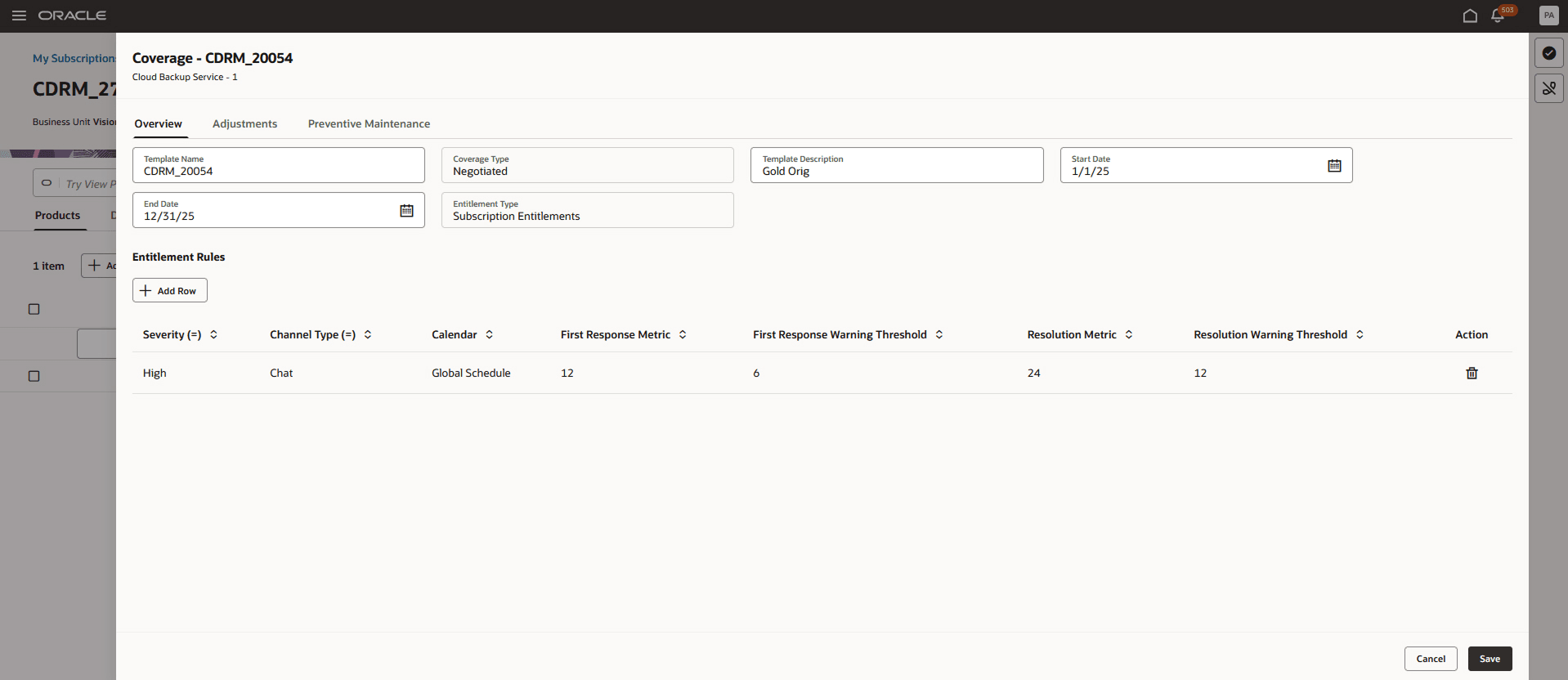The image size is (1568, 680).
Task: Open the hamburger navigation menu
Action: pyautogui.click(x=19, y=16)
